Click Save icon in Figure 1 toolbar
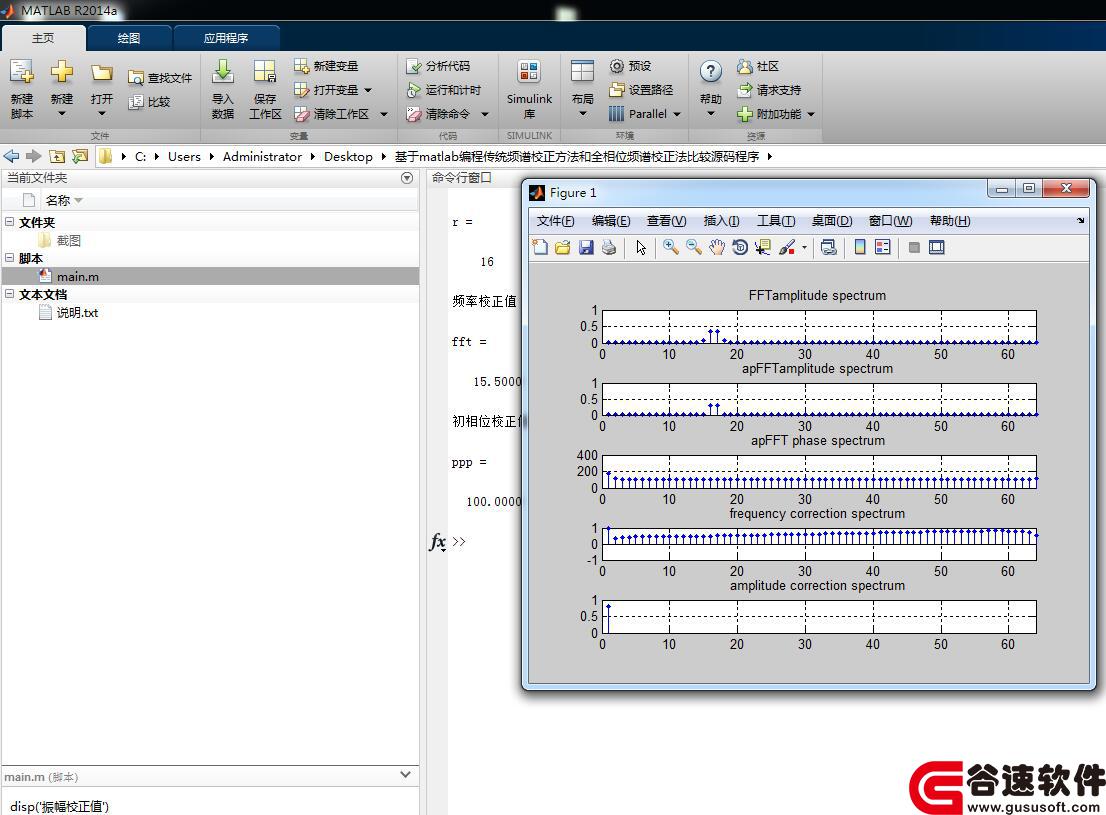Screen dimensions: 1106x815 (586, 248)
